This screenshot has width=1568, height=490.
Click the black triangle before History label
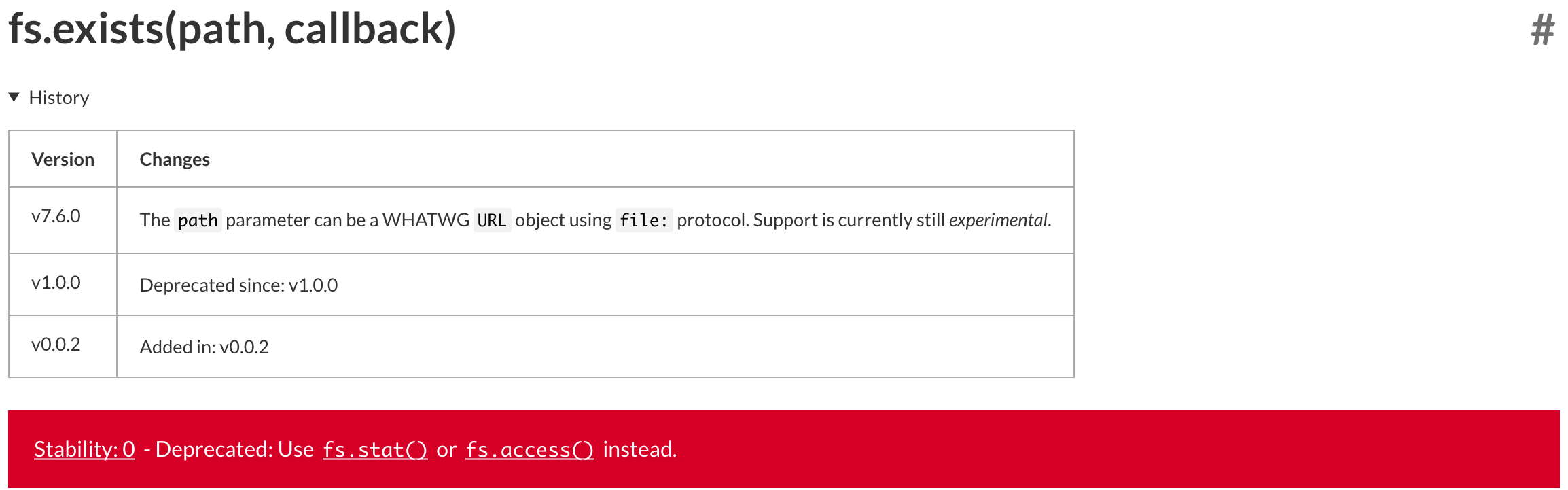pyautogui.click(x=14, y=97)
